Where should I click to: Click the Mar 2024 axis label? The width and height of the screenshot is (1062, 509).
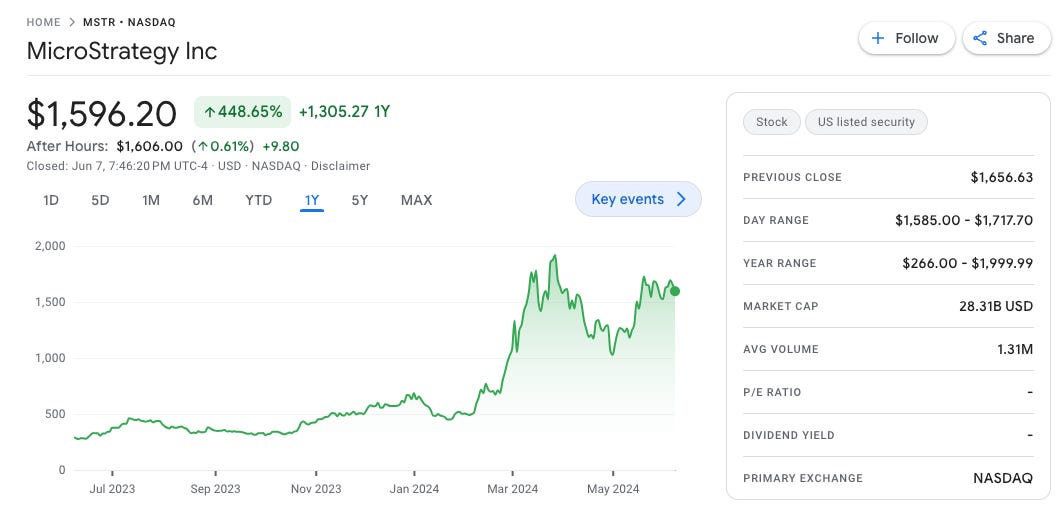[x=513, y=489]
